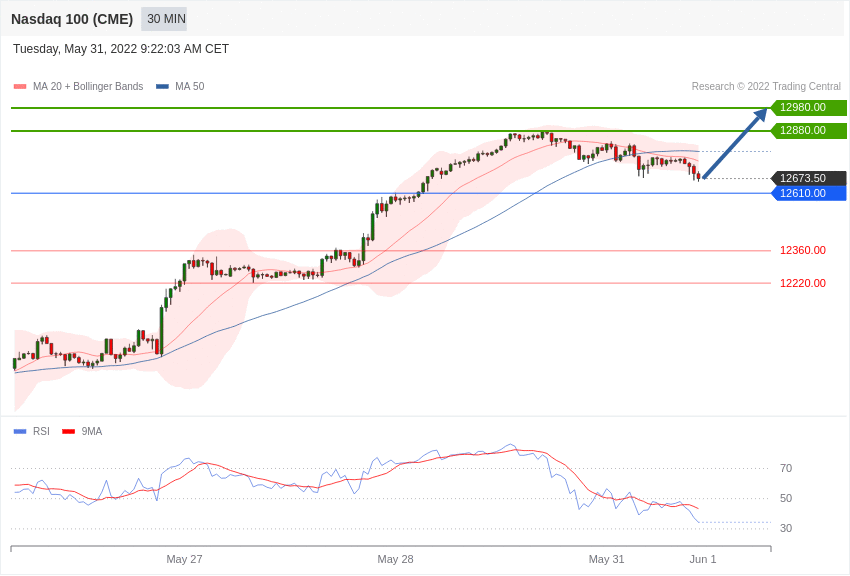Screen dimensions: 850x576
Task: Click the May 28 date axis label
Action: point(395,559)
